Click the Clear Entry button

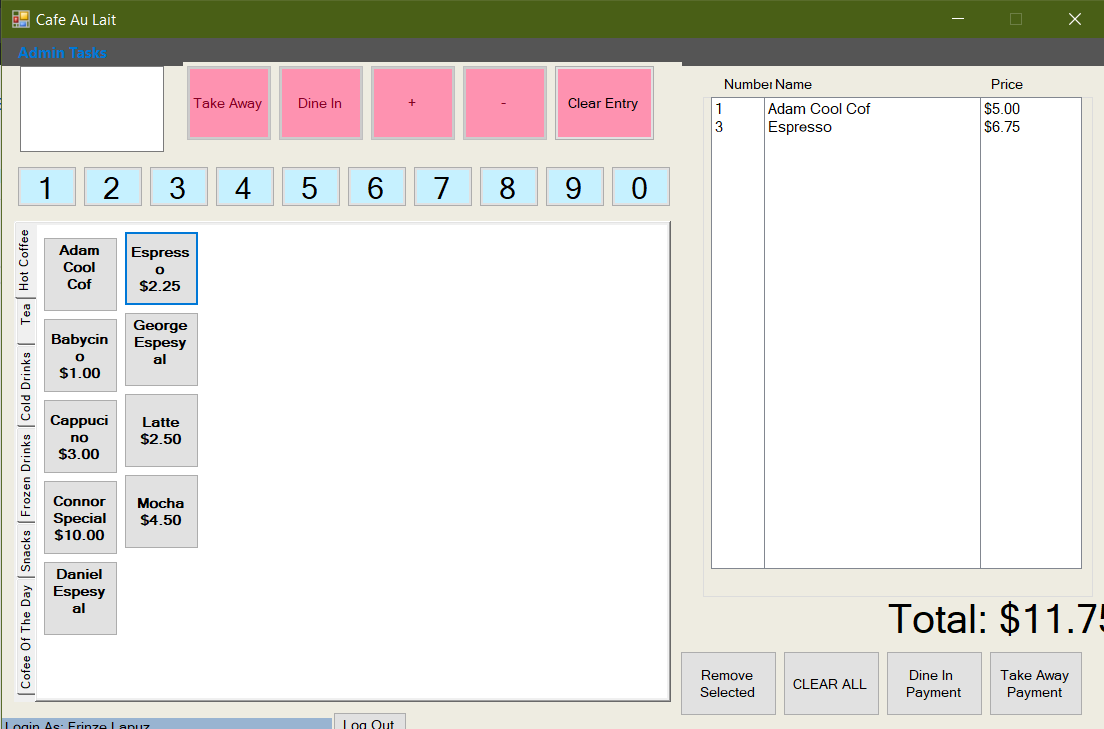(604, 102)
